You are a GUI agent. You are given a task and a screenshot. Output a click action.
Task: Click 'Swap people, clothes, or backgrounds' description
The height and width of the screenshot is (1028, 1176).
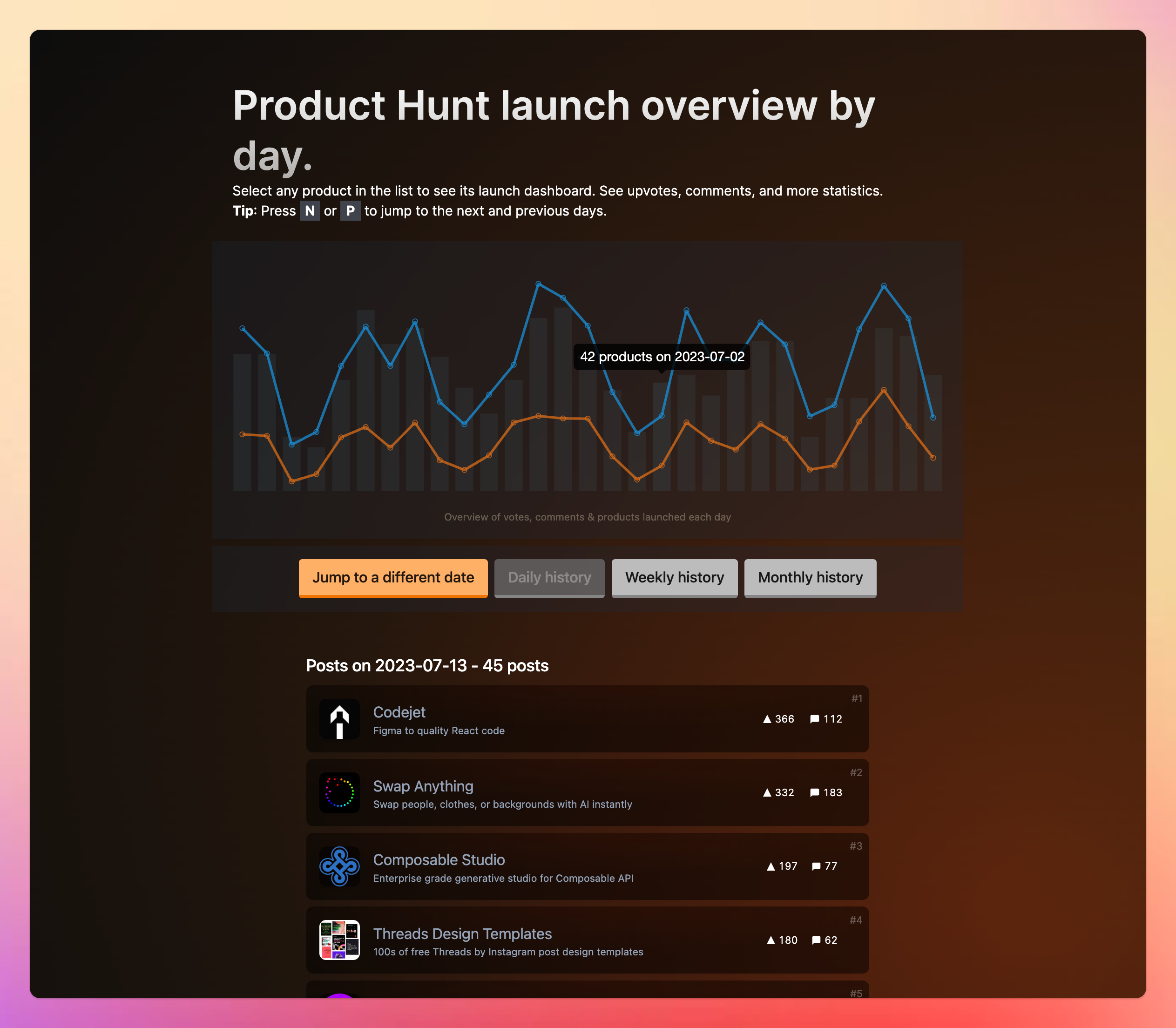tap(502, 804)
